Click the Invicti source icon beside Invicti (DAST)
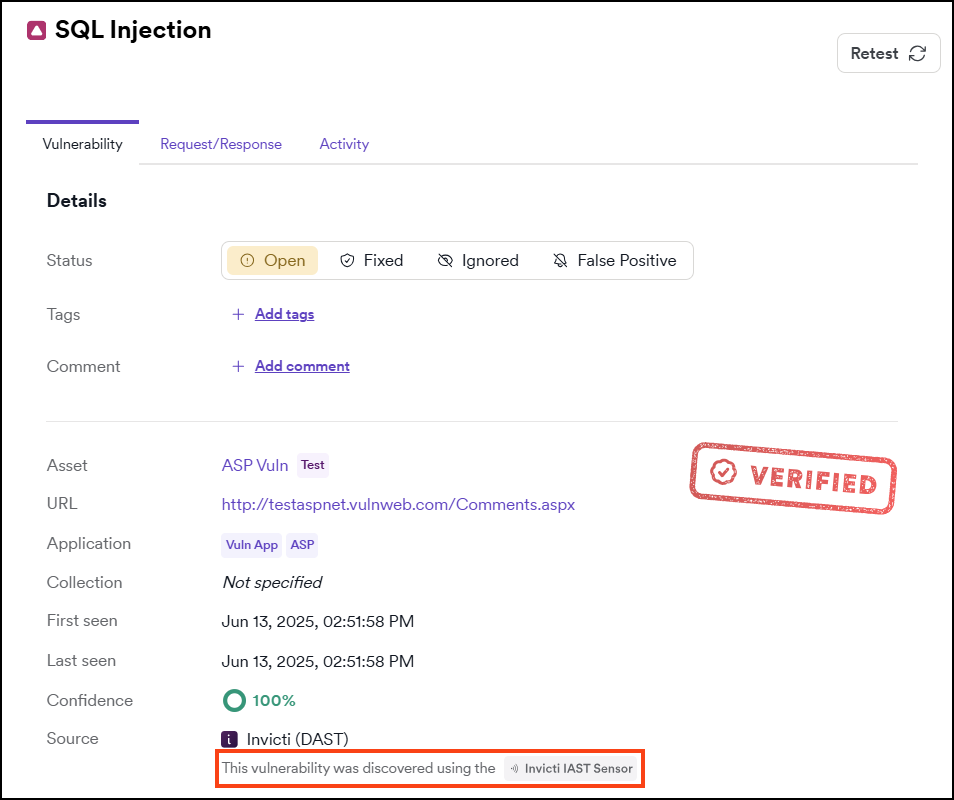954x800 pixels. [229, 738]
